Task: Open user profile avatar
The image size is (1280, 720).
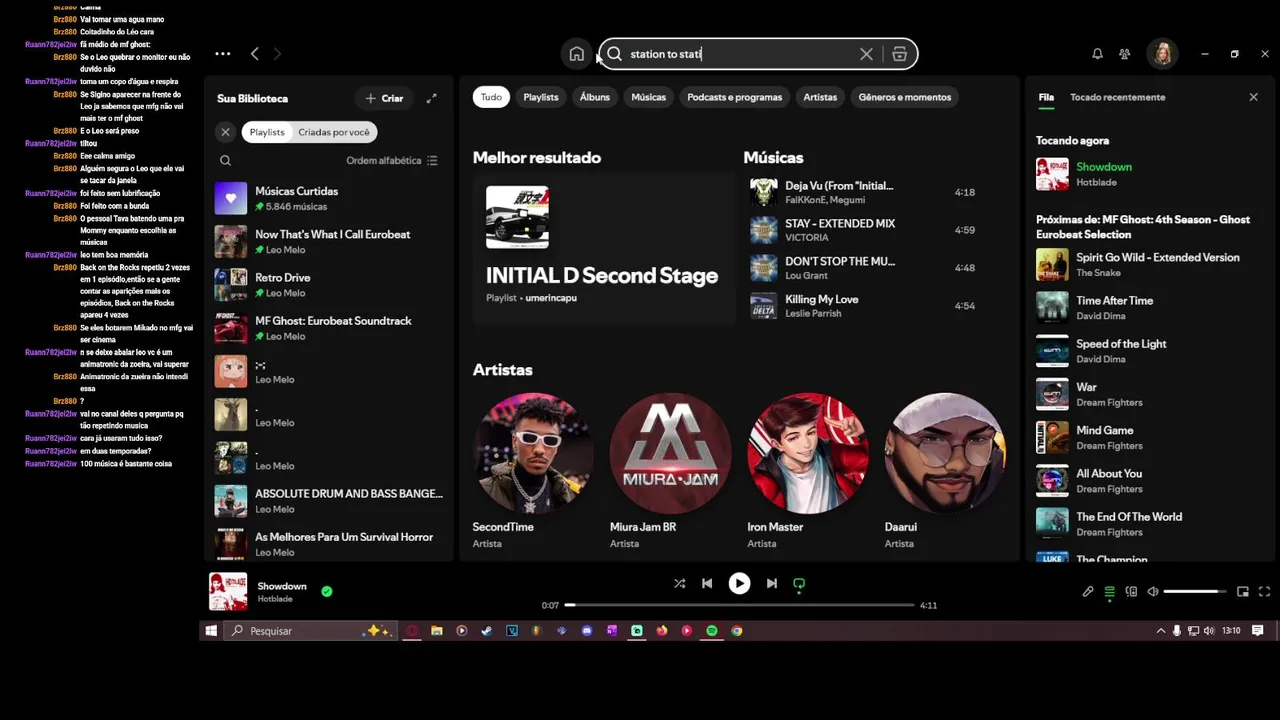Action: click(1163, 54)
